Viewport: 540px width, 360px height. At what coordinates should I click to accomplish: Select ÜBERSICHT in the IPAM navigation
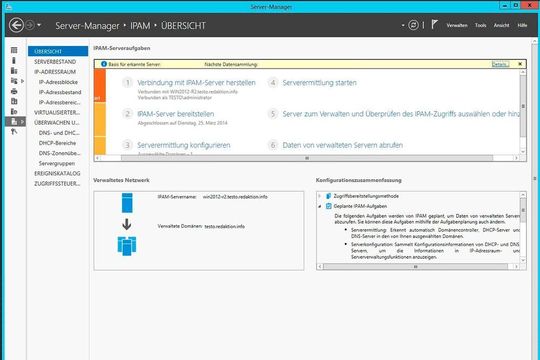[x=58, y=51]
